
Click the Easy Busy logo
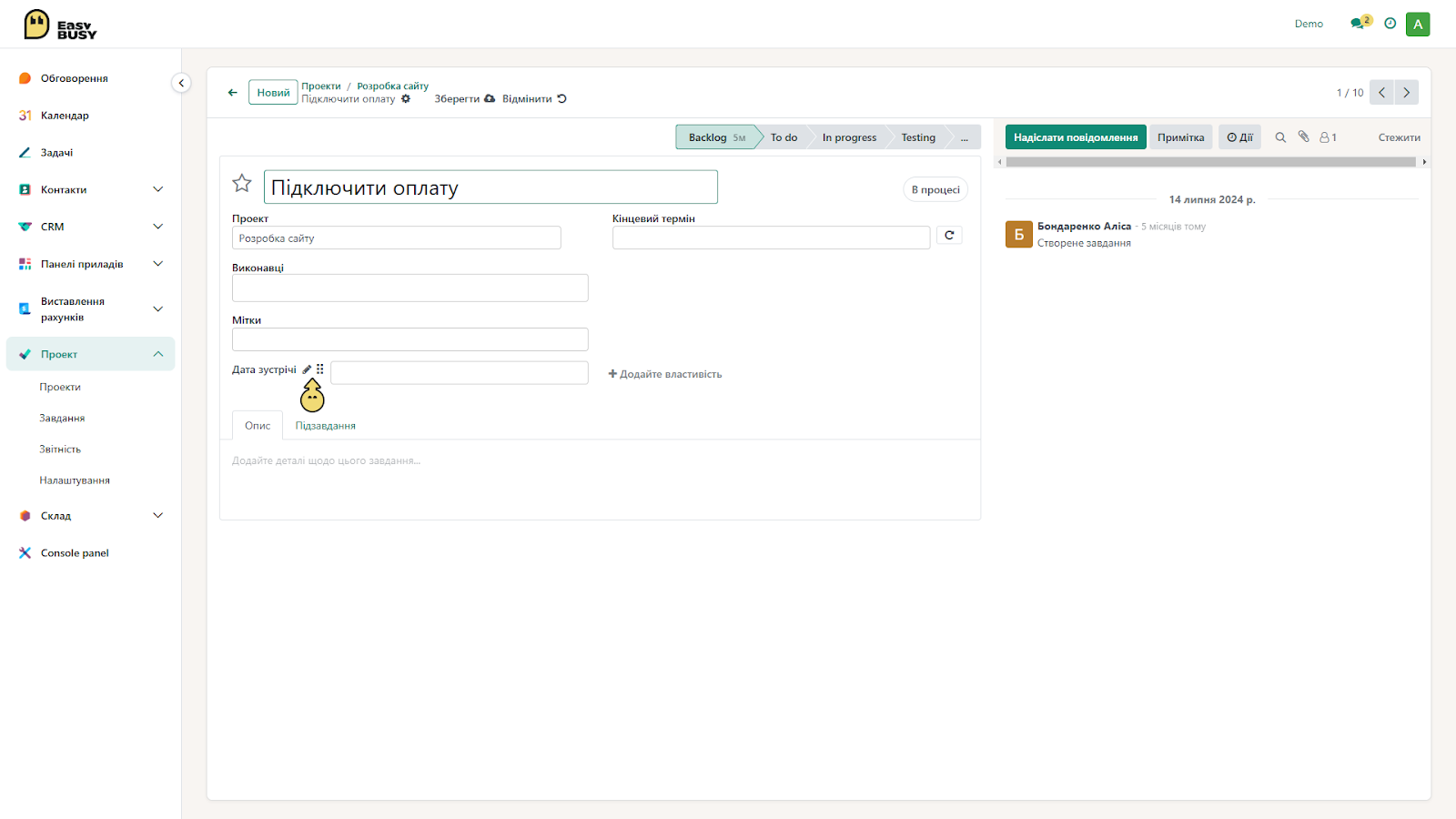click(x=60, y=25)
